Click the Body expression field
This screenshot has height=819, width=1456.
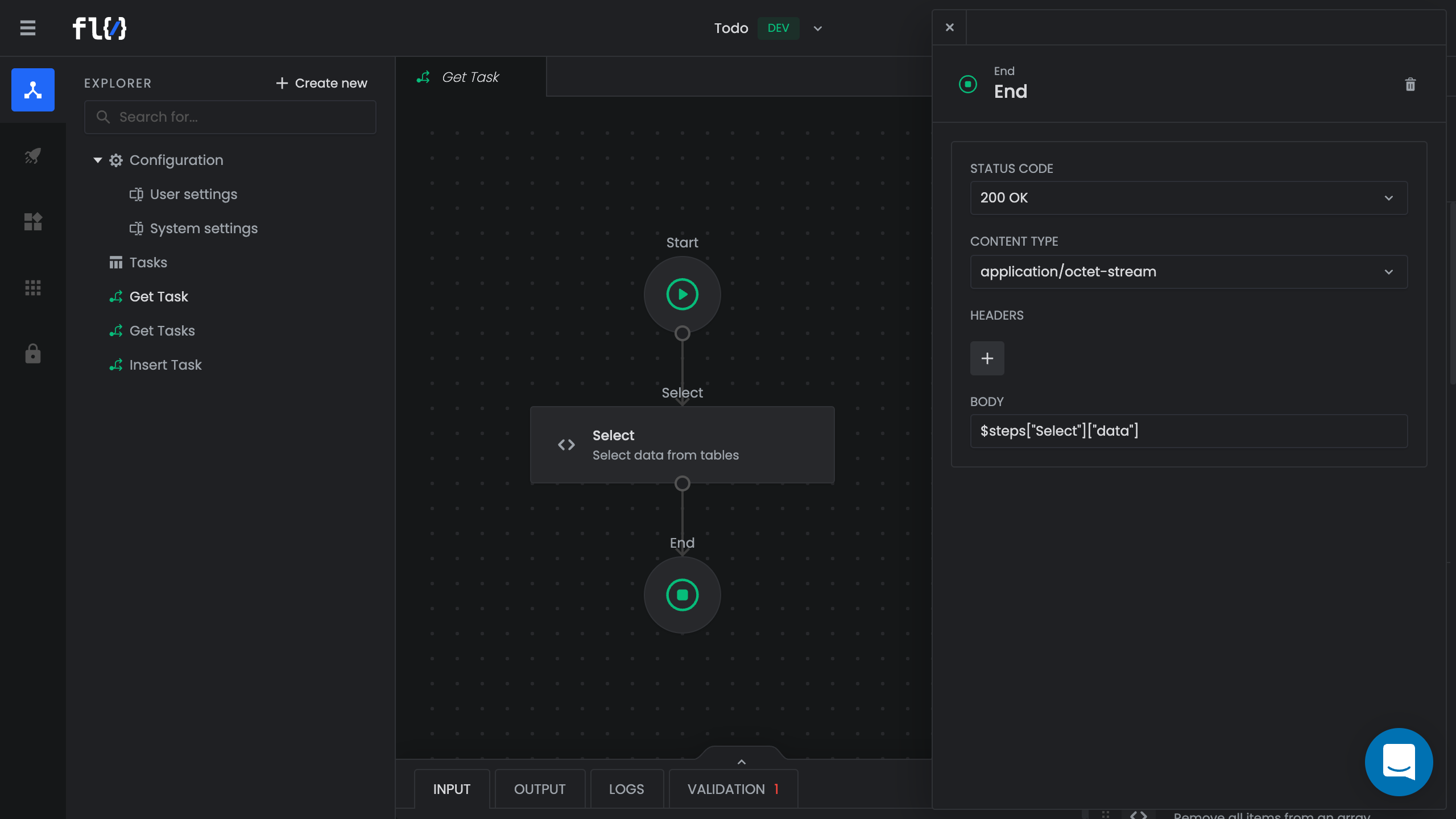click(x=1189, y=431)
